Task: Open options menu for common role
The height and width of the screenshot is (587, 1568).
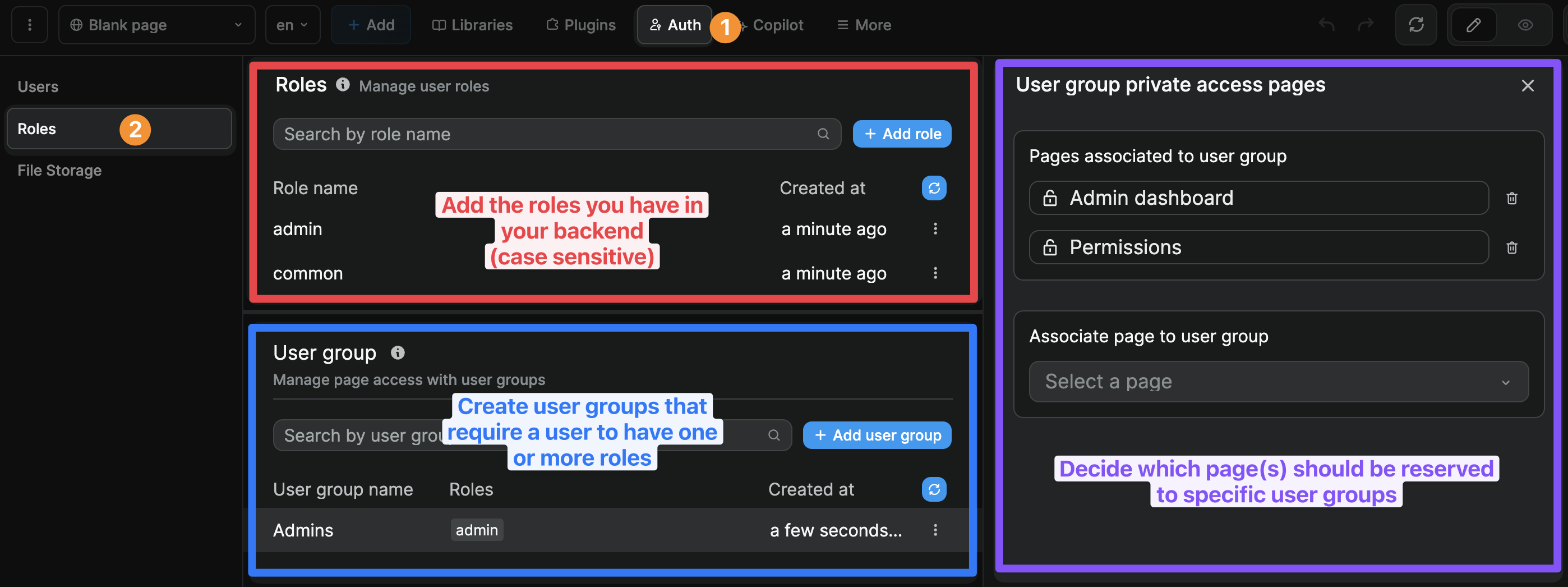Action: [x=935, y=273]
